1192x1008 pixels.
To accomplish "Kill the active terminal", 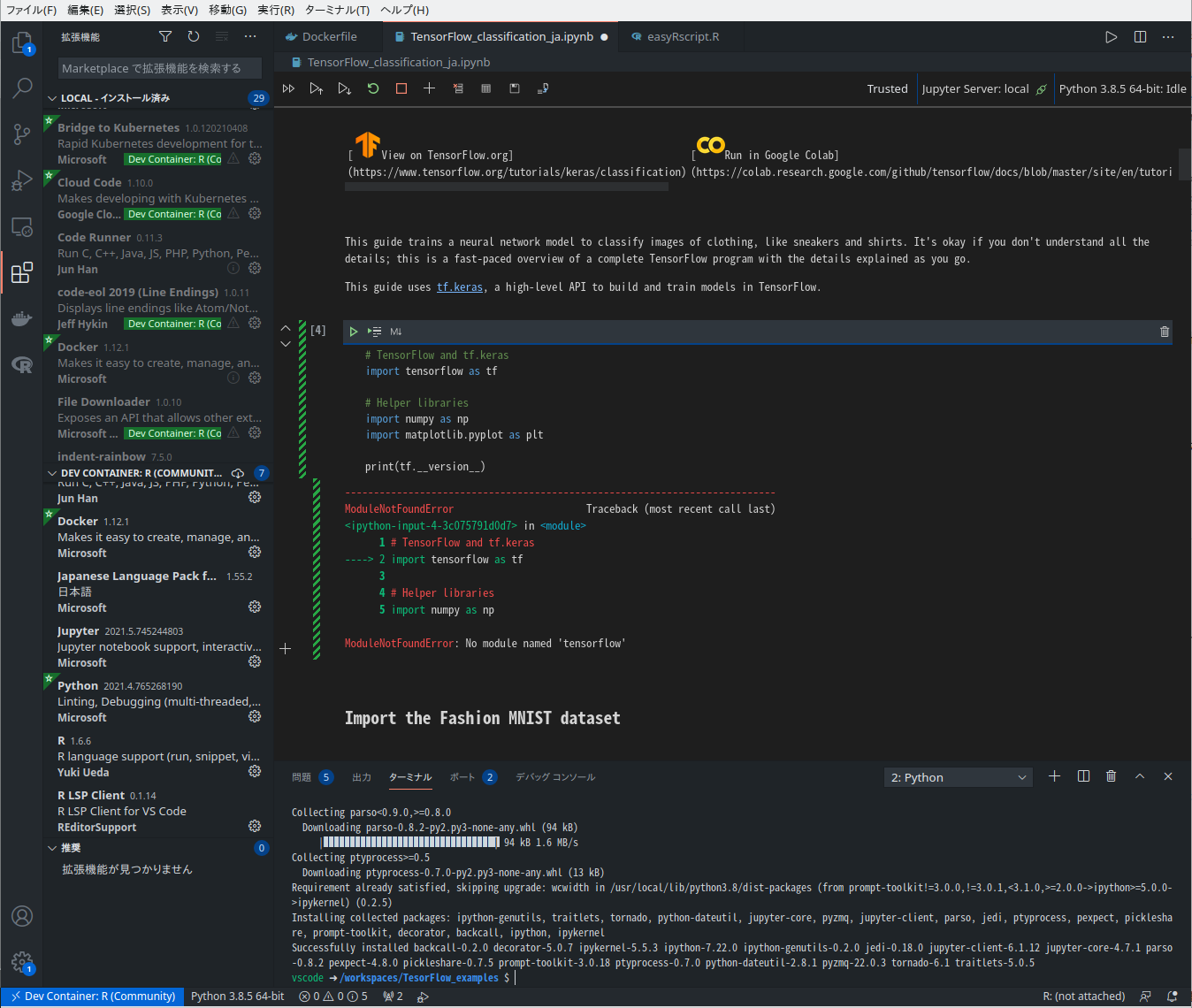I will (1111, 776).
